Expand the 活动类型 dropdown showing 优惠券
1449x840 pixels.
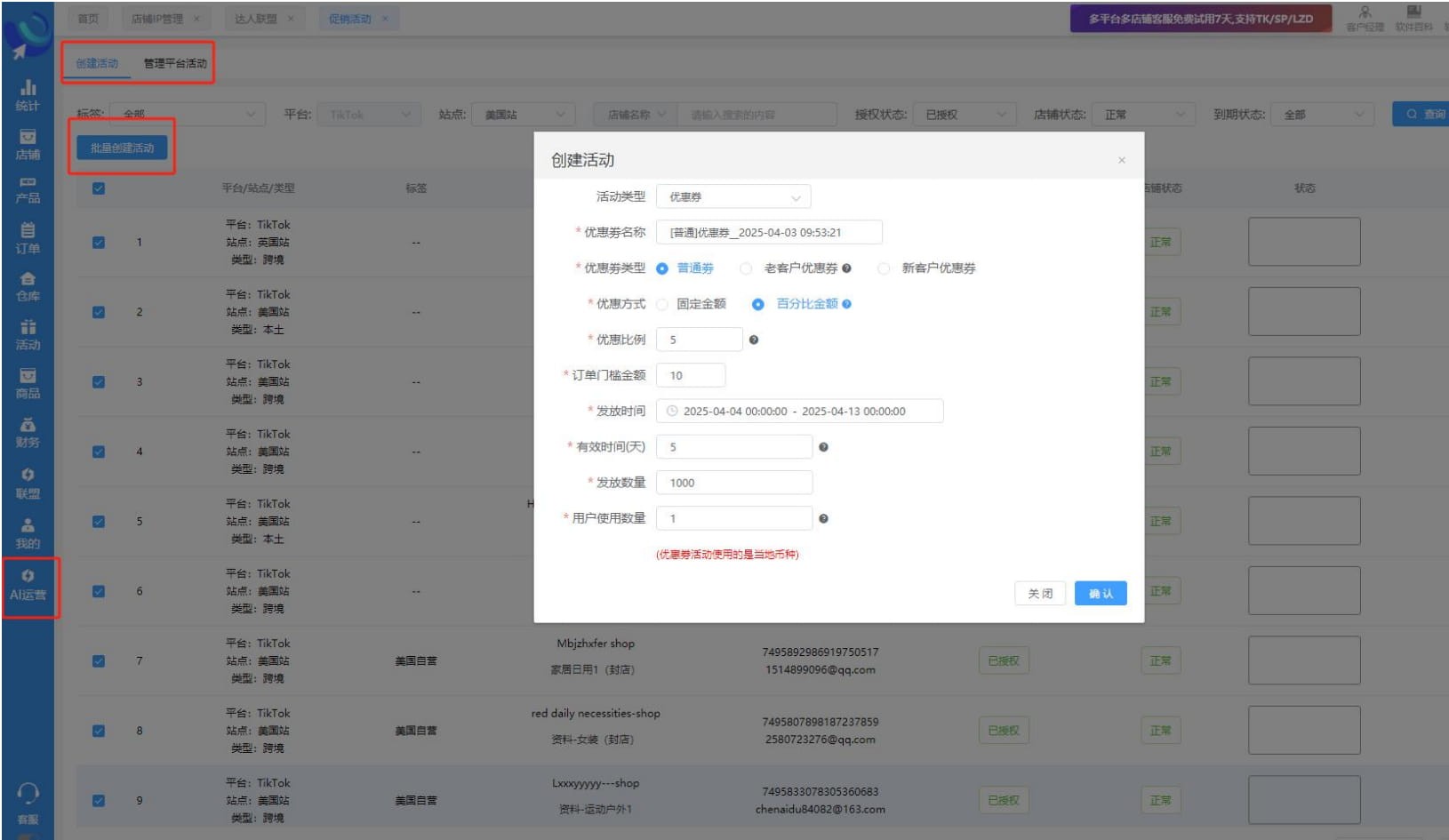(x=733, y=196)
